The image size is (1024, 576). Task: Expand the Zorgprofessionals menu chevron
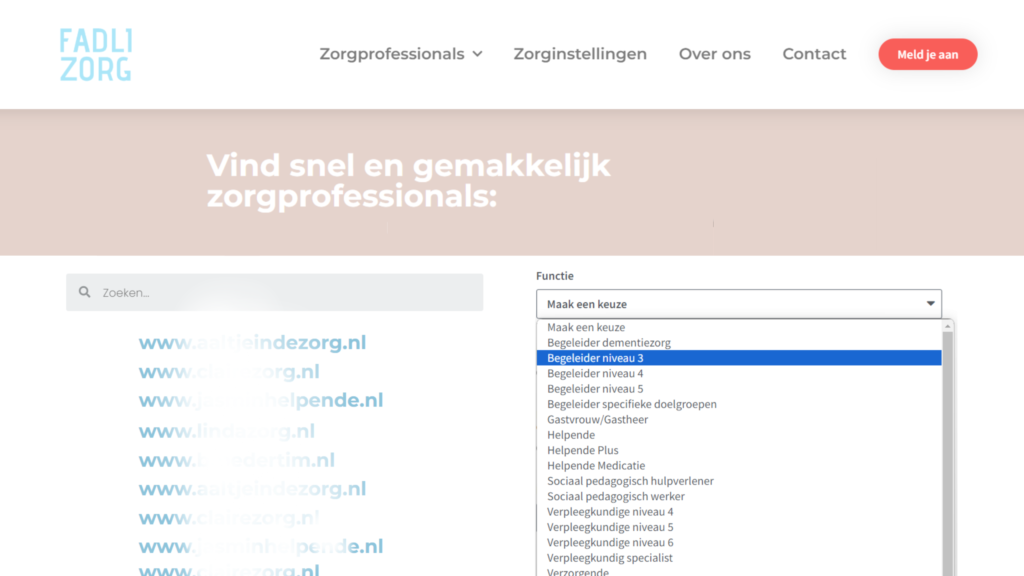point(477,54)
